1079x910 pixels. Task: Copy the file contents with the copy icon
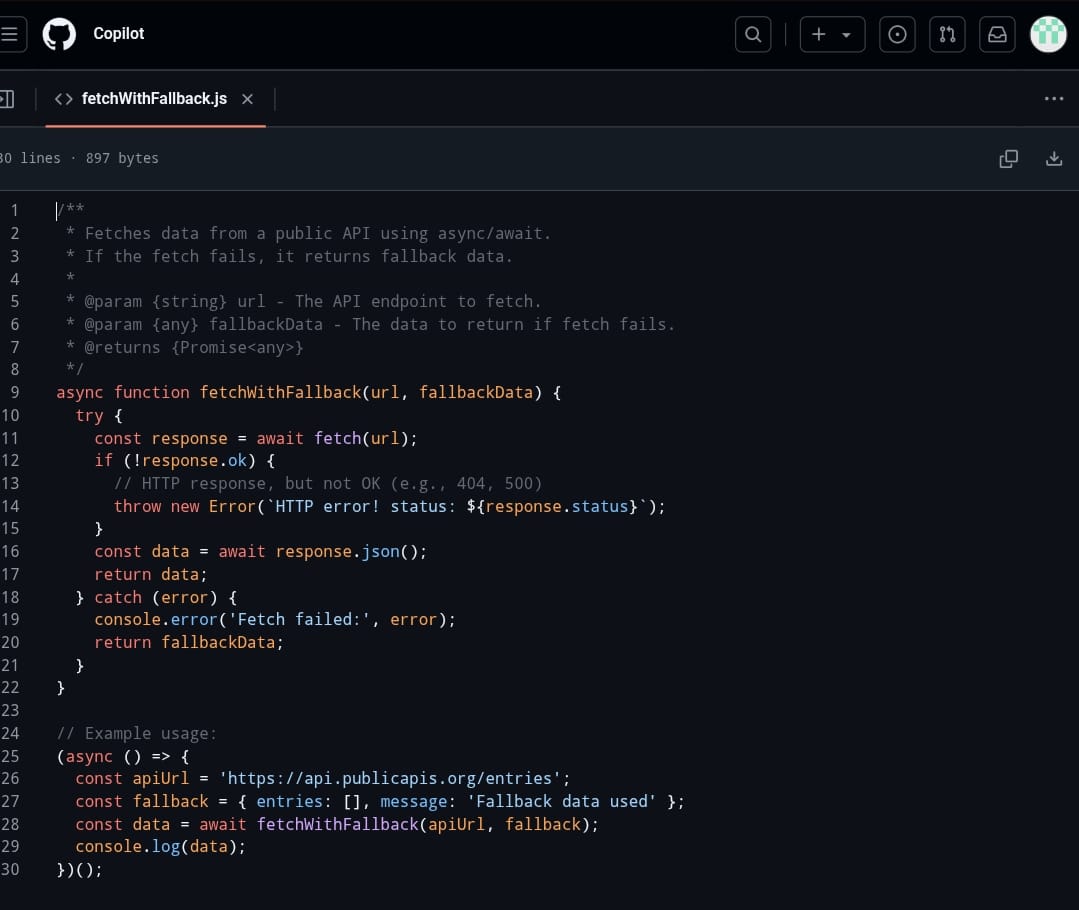[1008, 159]
